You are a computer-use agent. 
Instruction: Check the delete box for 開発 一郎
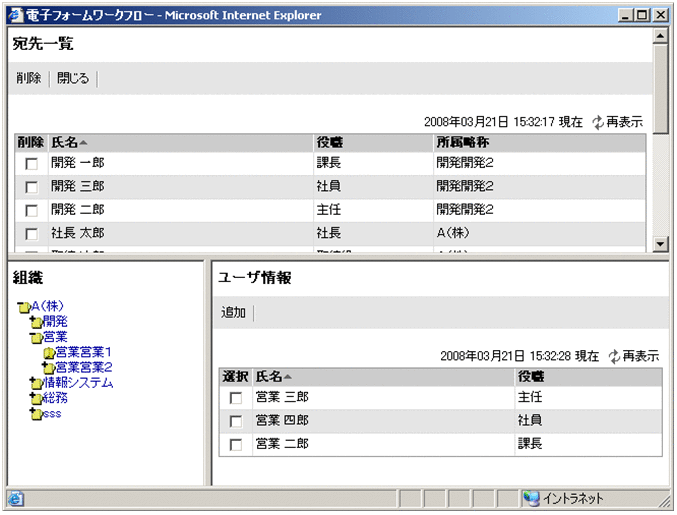(x=32, y=164)
